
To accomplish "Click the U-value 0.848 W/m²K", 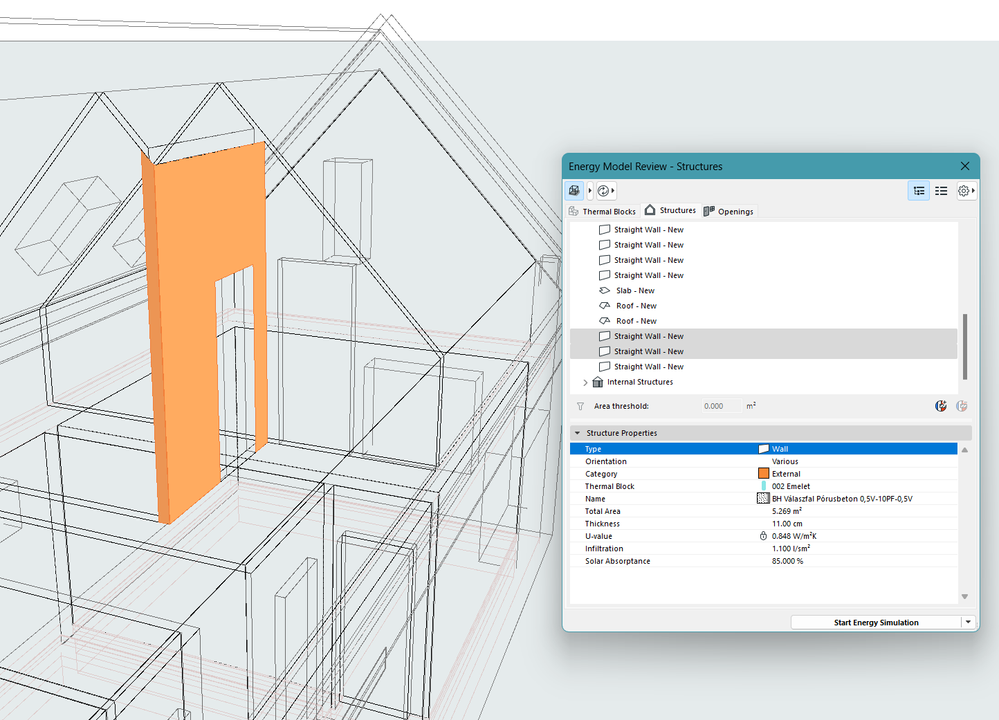I will click(x=794, y=536).
